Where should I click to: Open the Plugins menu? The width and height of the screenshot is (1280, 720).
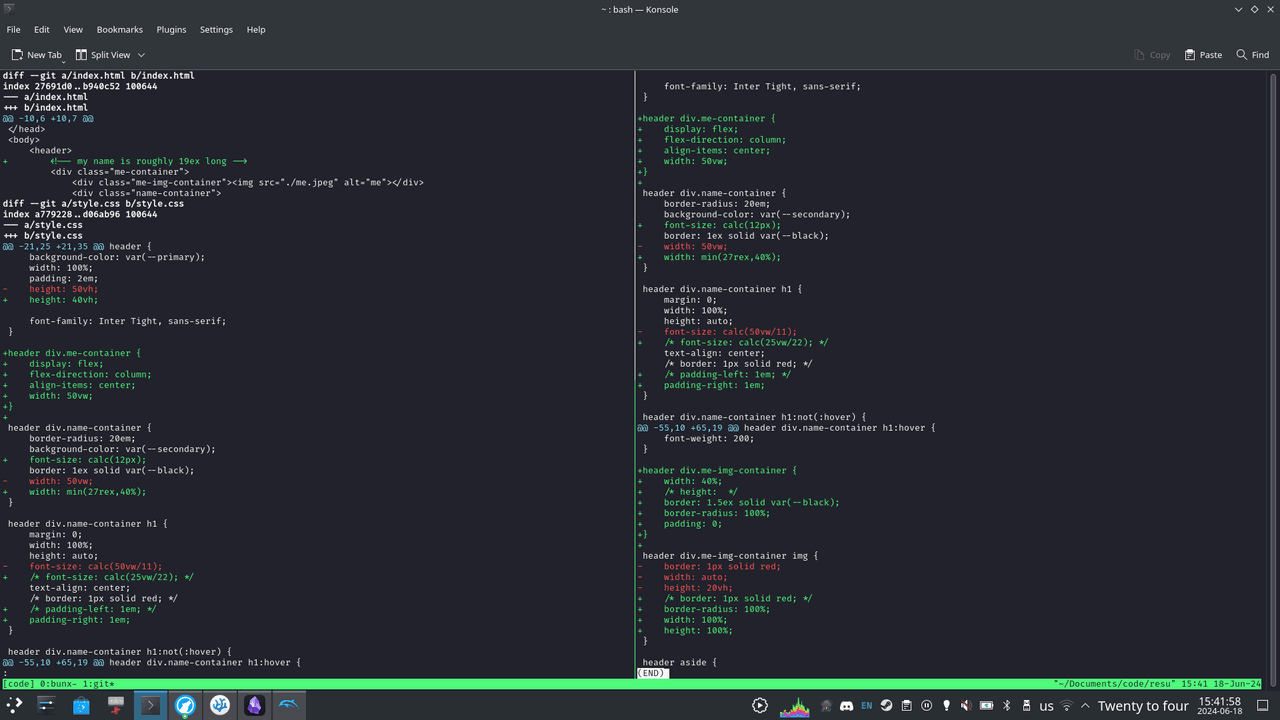click(171, 29)
